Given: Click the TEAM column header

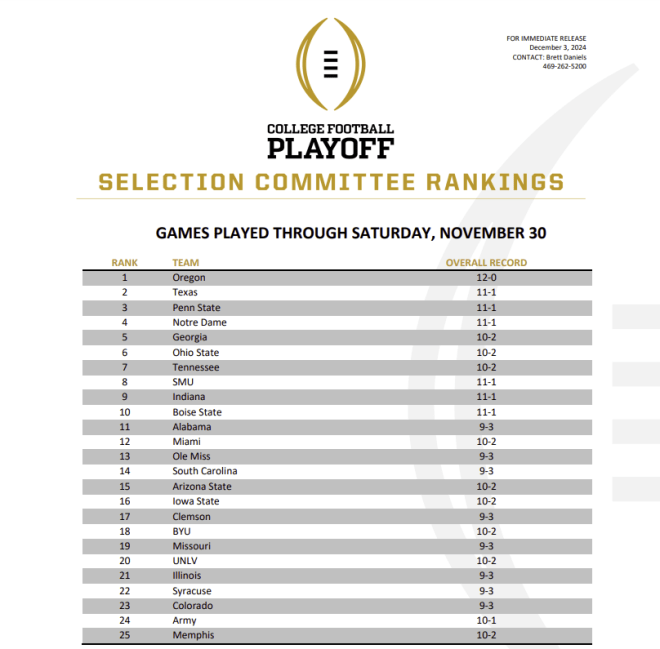Looking at the screenshot, I should [186, 263].
